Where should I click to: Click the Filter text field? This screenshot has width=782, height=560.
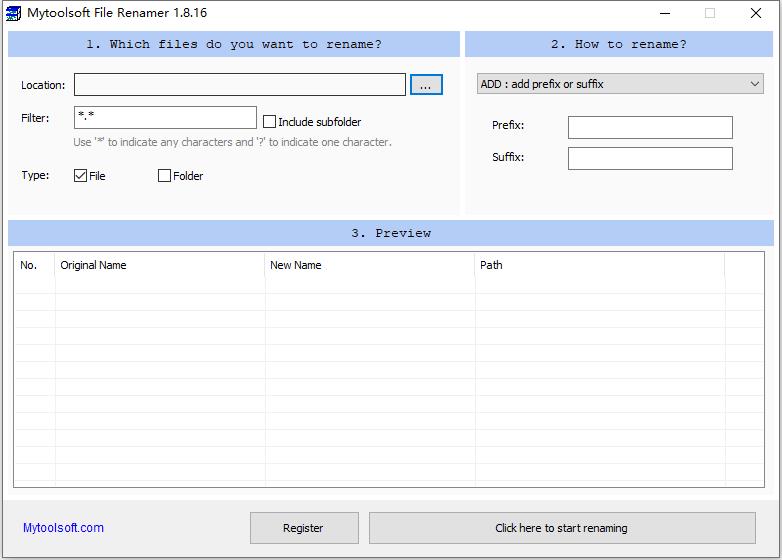pyautogui.click(x=165, y=118)
